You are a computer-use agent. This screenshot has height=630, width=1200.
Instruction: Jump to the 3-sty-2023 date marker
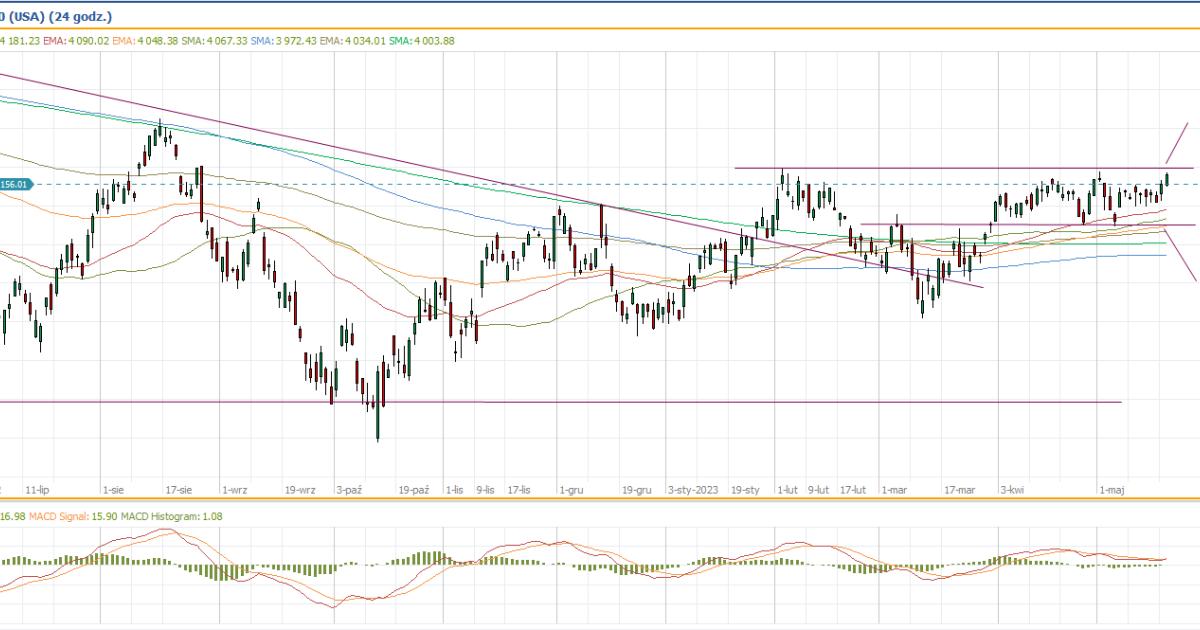click(693, 490)
